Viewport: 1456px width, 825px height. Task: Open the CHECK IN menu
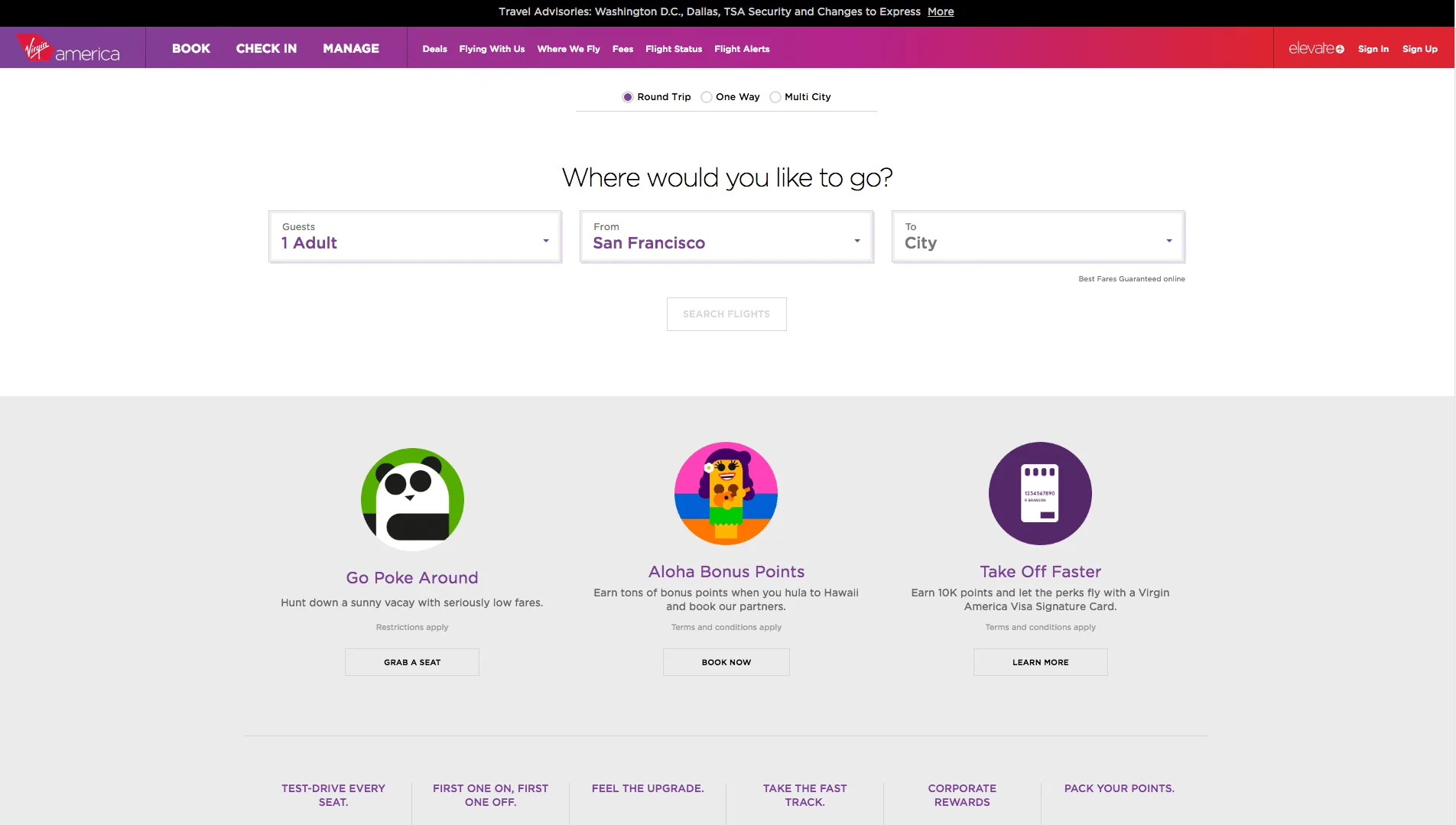click(266, 48)
